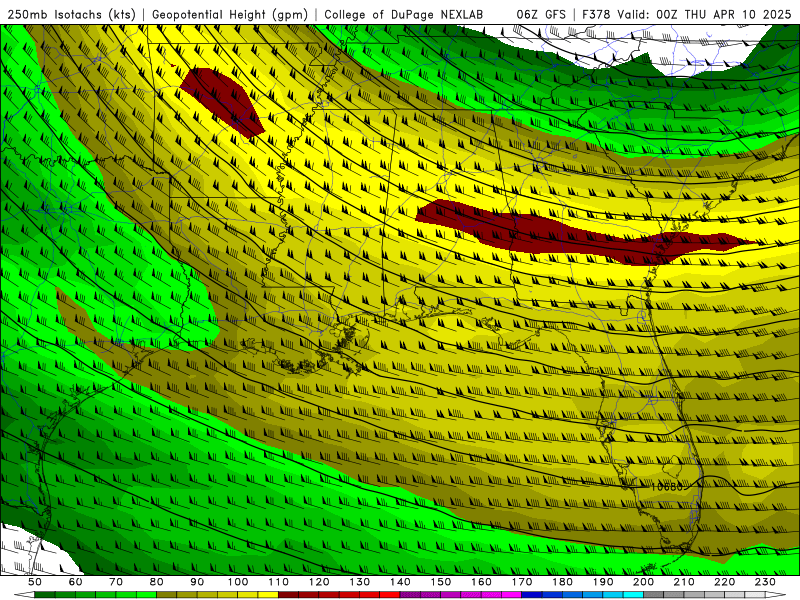Pick the dark red swatch right of the 110 label
The image size is (800, 600).
click(x=288, y=595)
